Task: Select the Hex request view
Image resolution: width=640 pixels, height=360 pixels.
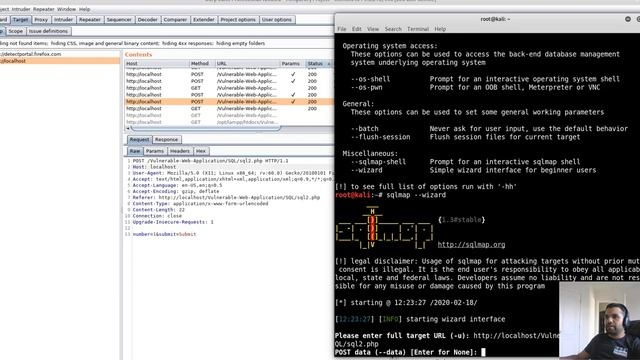Action: 201,151
